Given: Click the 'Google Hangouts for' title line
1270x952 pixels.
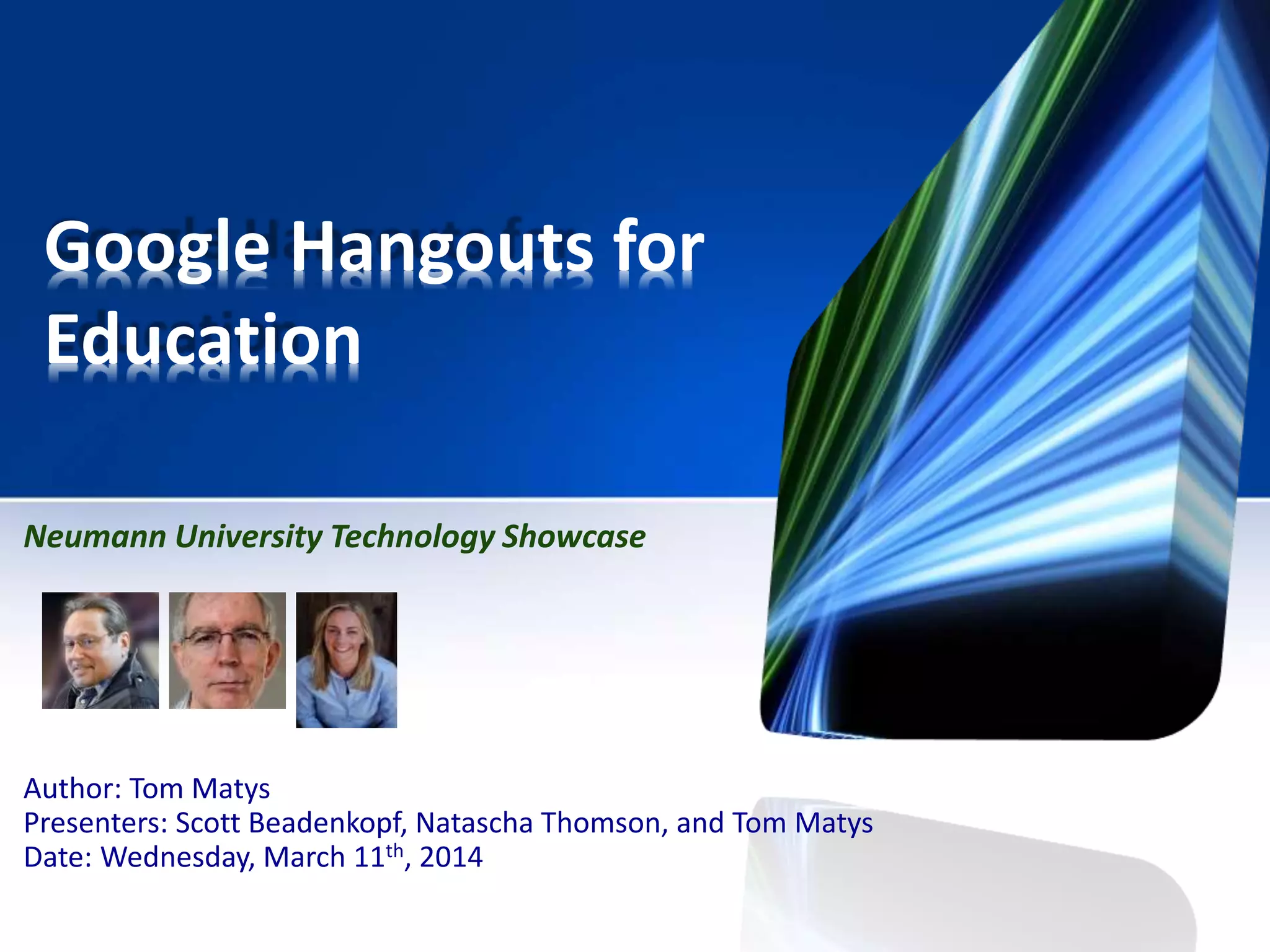Looking at the screenshot, I should [374, 248].
